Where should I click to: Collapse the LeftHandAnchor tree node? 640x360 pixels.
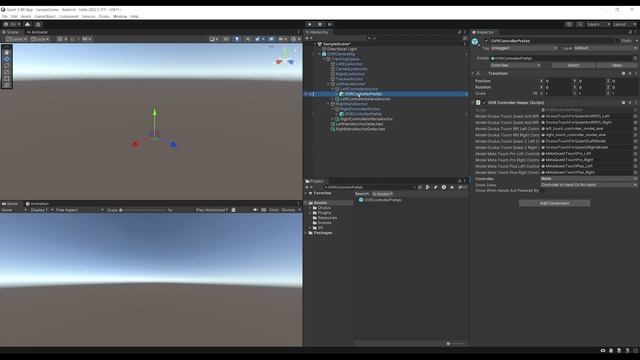[328, 84]
